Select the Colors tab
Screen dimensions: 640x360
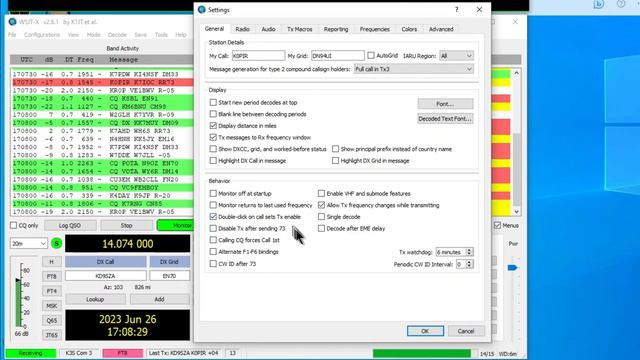(409, 29)
